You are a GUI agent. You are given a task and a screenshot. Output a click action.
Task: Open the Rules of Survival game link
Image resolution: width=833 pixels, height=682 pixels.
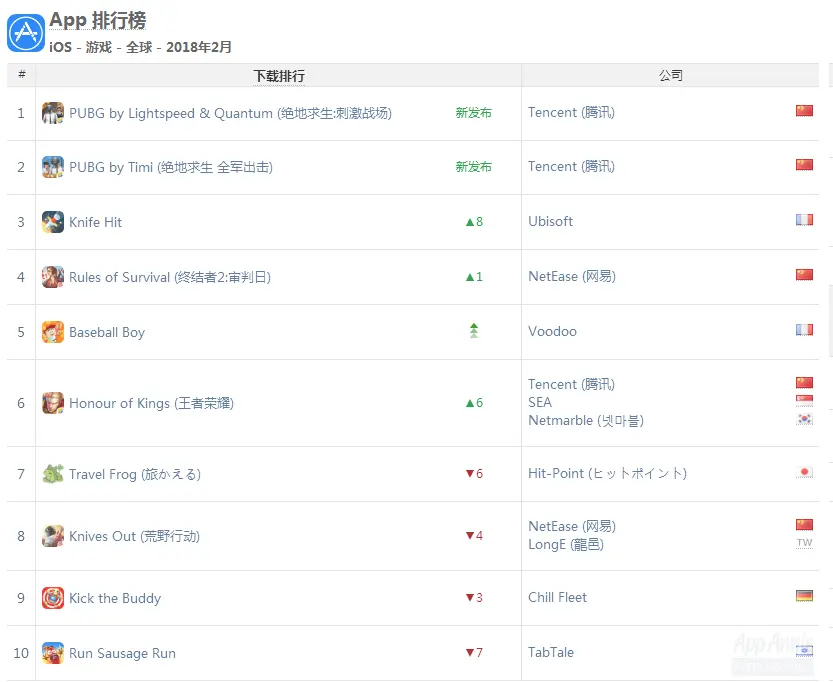[170, 277]
